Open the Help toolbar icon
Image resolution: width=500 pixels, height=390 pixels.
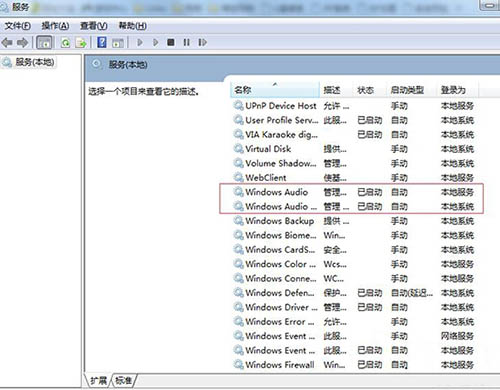pos(102,42)
